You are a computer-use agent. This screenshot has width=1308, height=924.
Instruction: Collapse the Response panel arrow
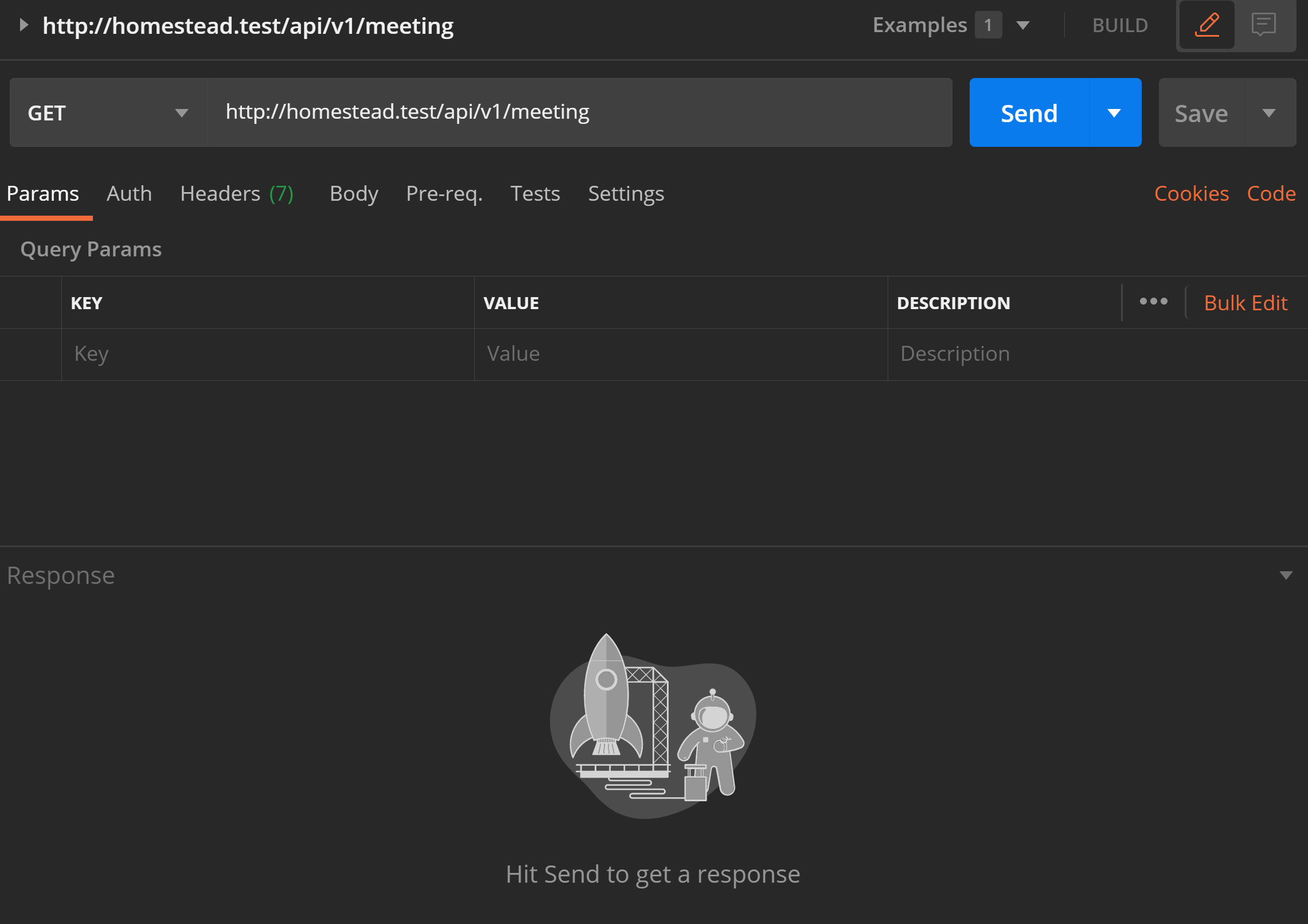(x=1286, y=575)
